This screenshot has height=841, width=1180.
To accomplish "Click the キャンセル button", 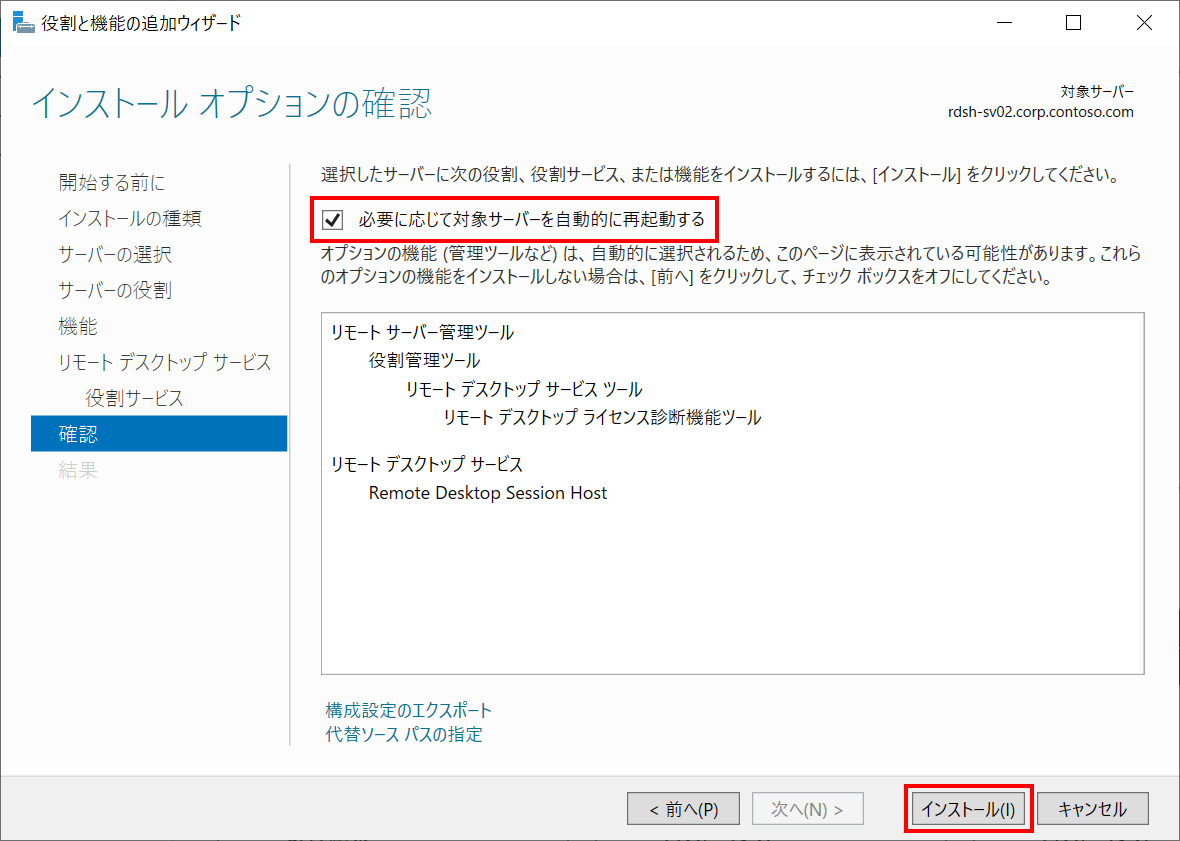I will [1092, 808].
